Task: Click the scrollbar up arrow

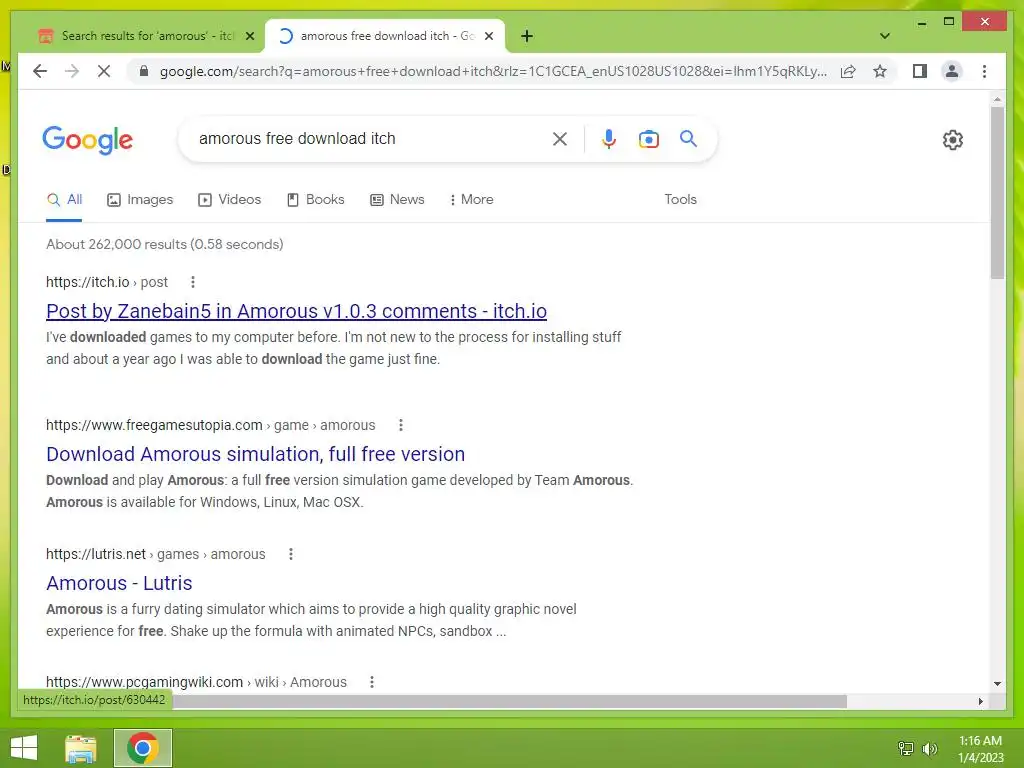Action: (x=997, y=100)
